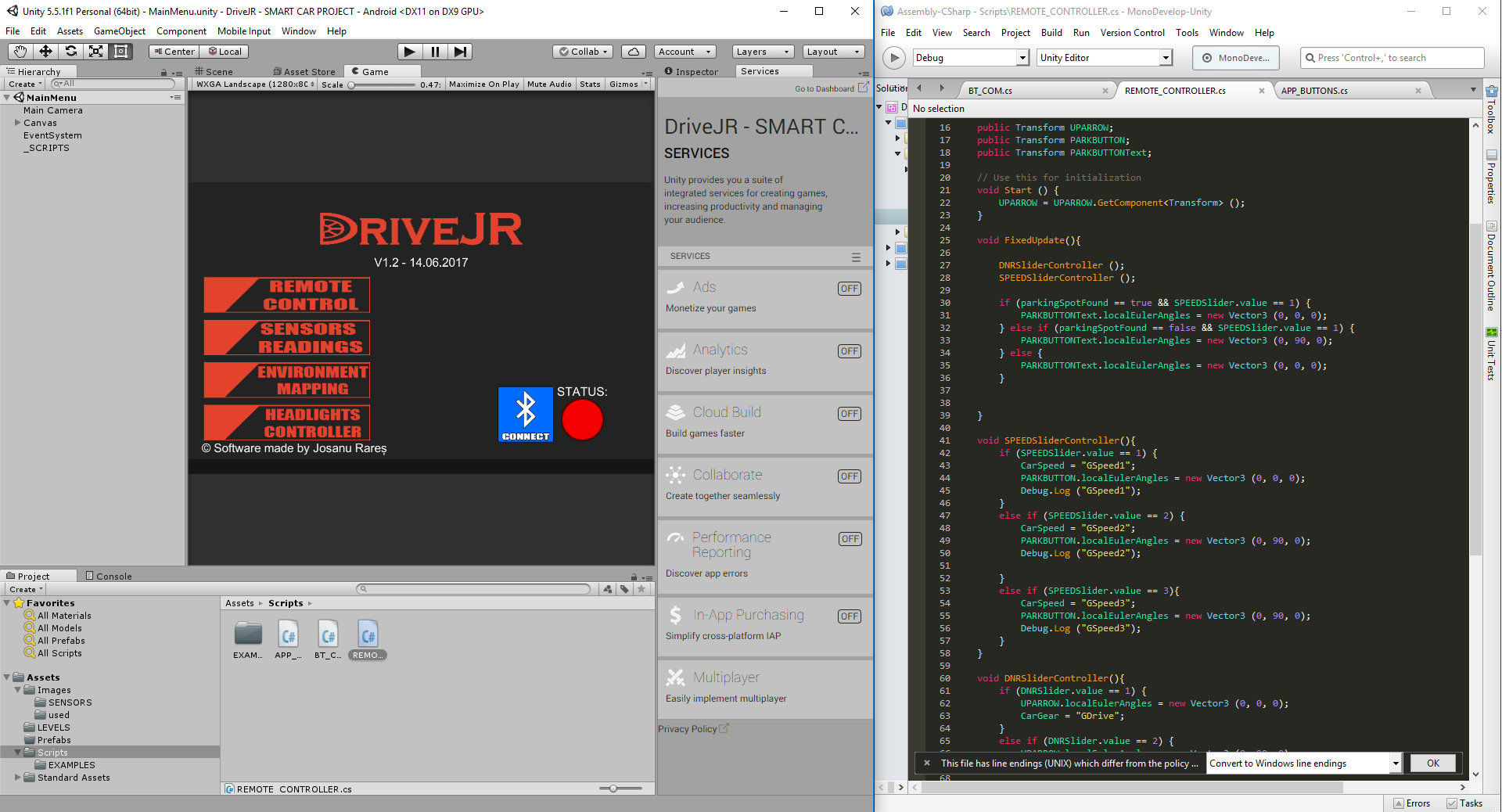The height and width of the screenshot is (812, 1502).
Task: Select the Rect transform tool
Action: 121,52
